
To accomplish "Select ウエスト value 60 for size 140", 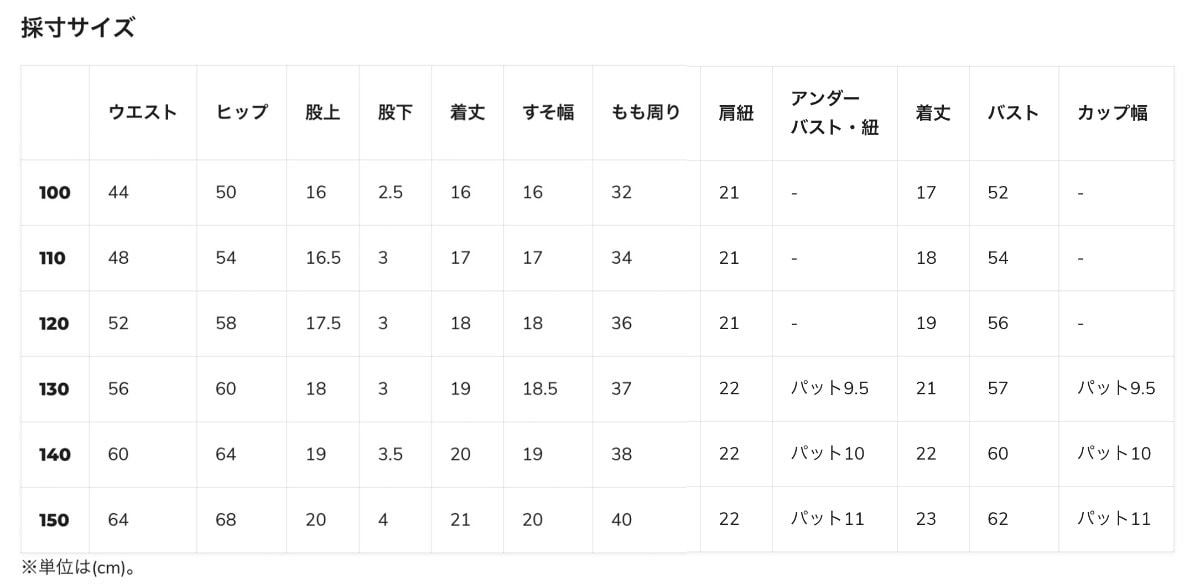I will (x=118, y=454).
